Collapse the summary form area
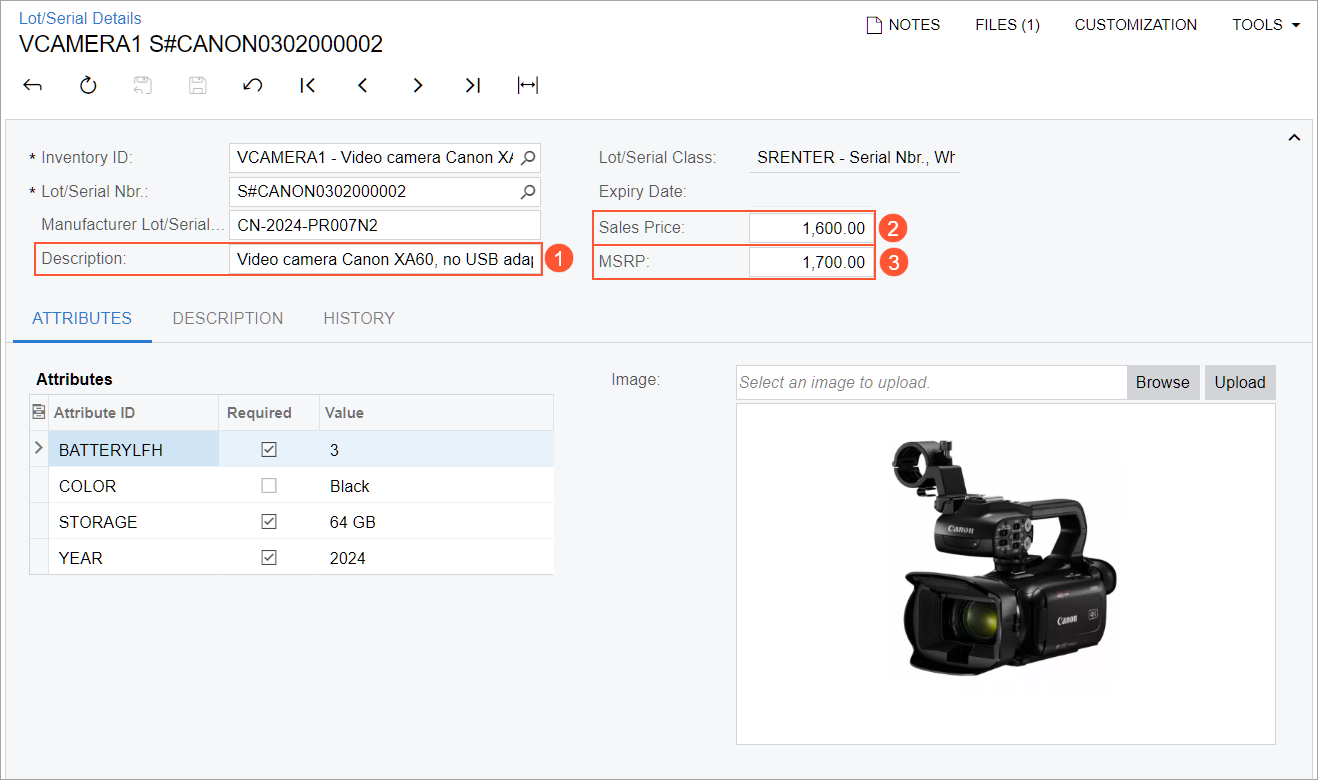 1294,138
